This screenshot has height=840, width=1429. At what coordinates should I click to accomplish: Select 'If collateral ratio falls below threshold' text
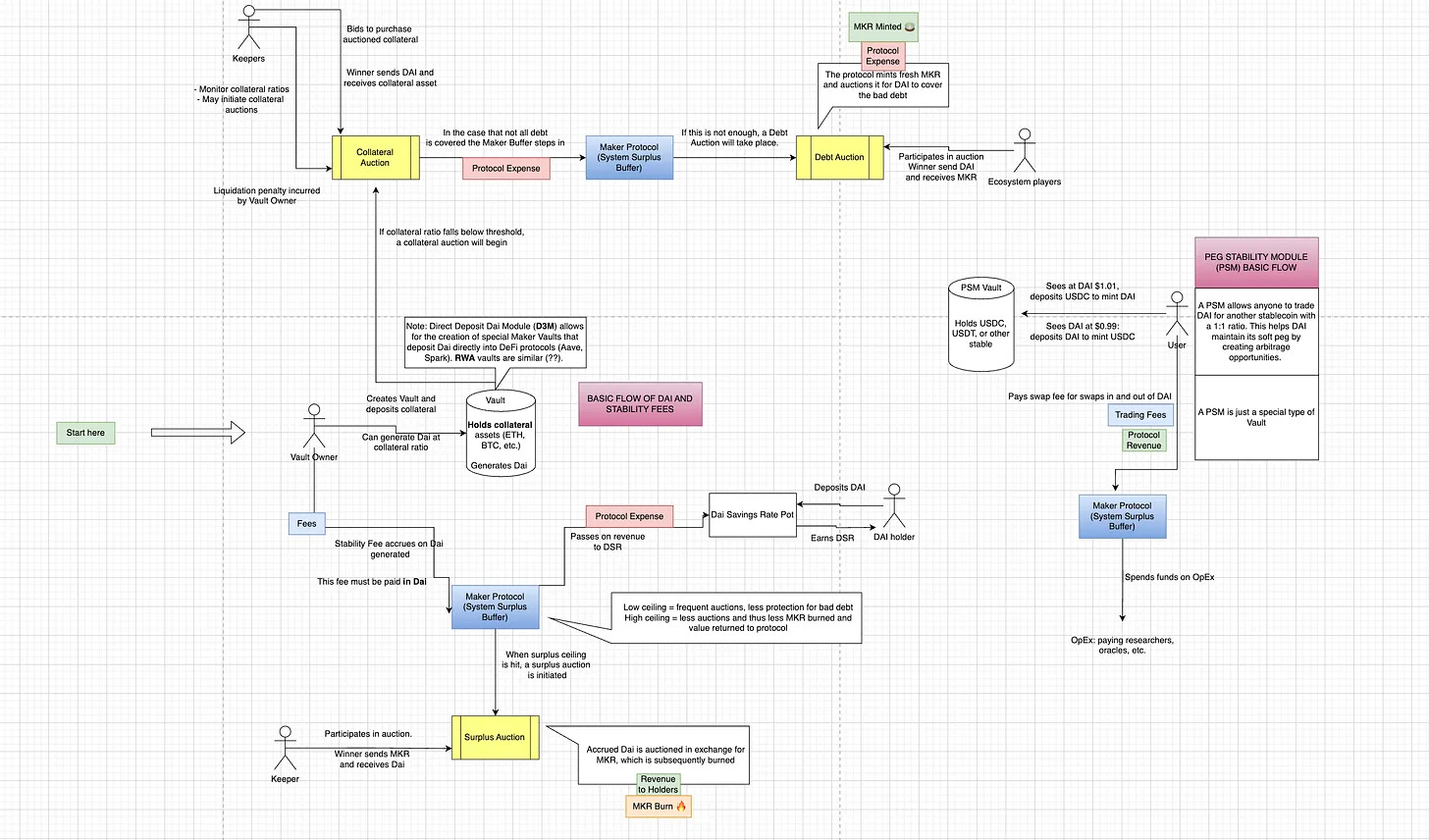pyautogui.click(x=451, y=237)
